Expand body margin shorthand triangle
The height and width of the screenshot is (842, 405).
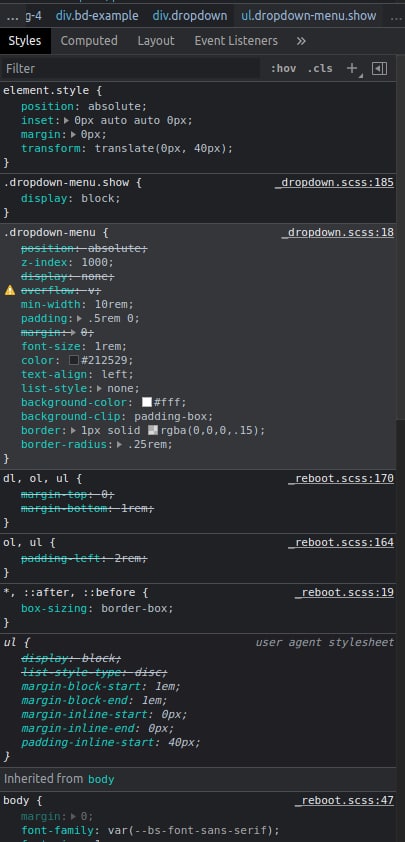(x=74, y=816)
